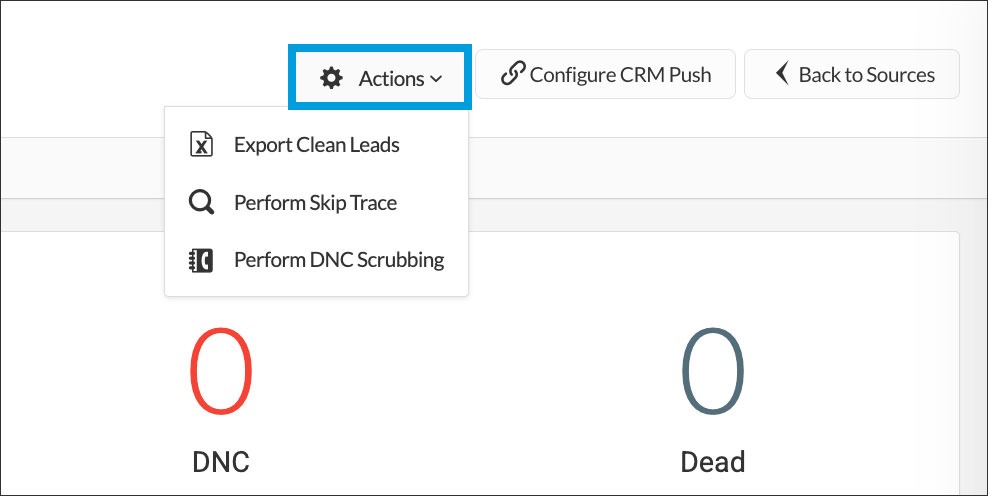The height and width of the screenshot is (496, 988).
Task: Click the magnifying glass icon for Skip Trace
Action: pos(201,203)
